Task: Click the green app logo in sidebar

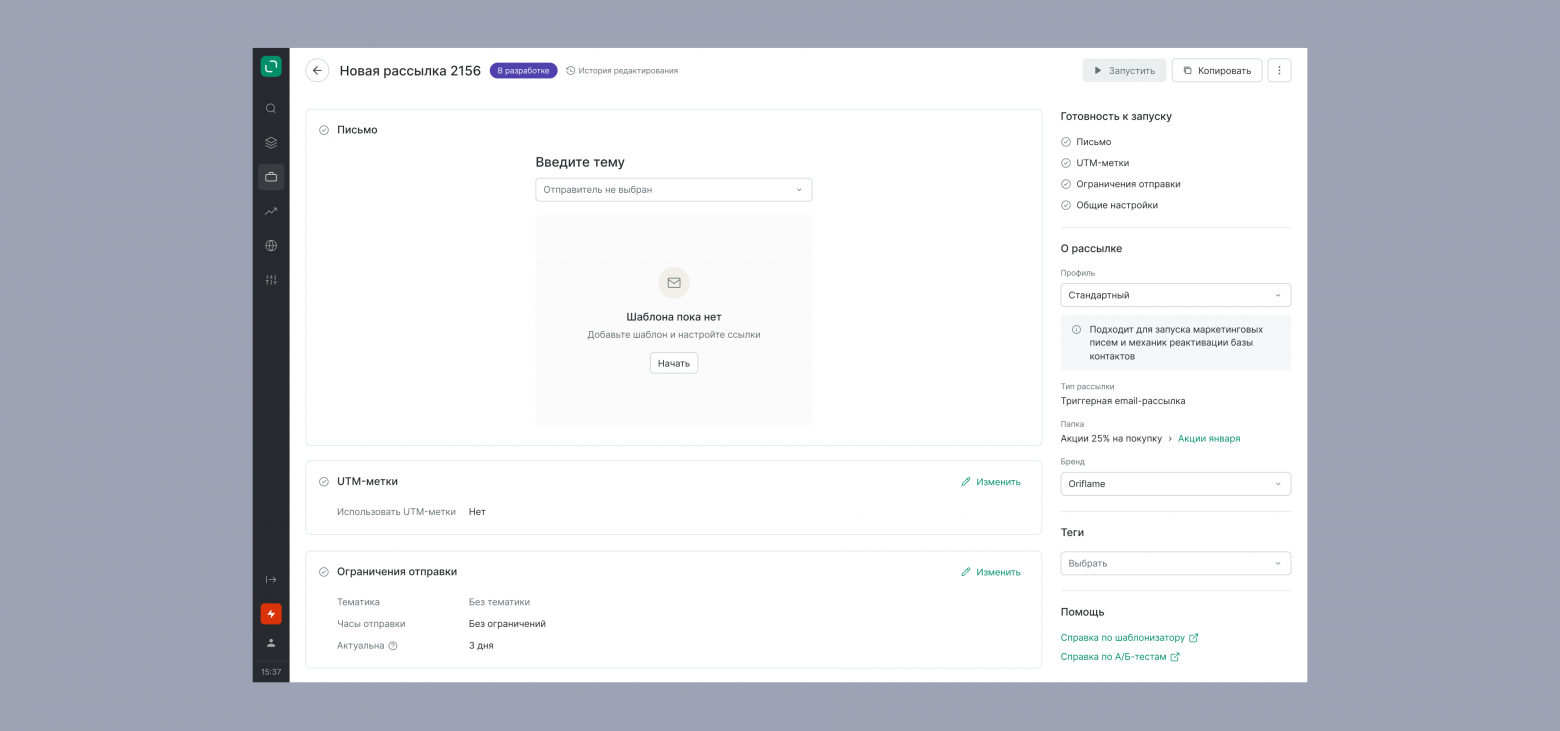Action: coord(271,67)
